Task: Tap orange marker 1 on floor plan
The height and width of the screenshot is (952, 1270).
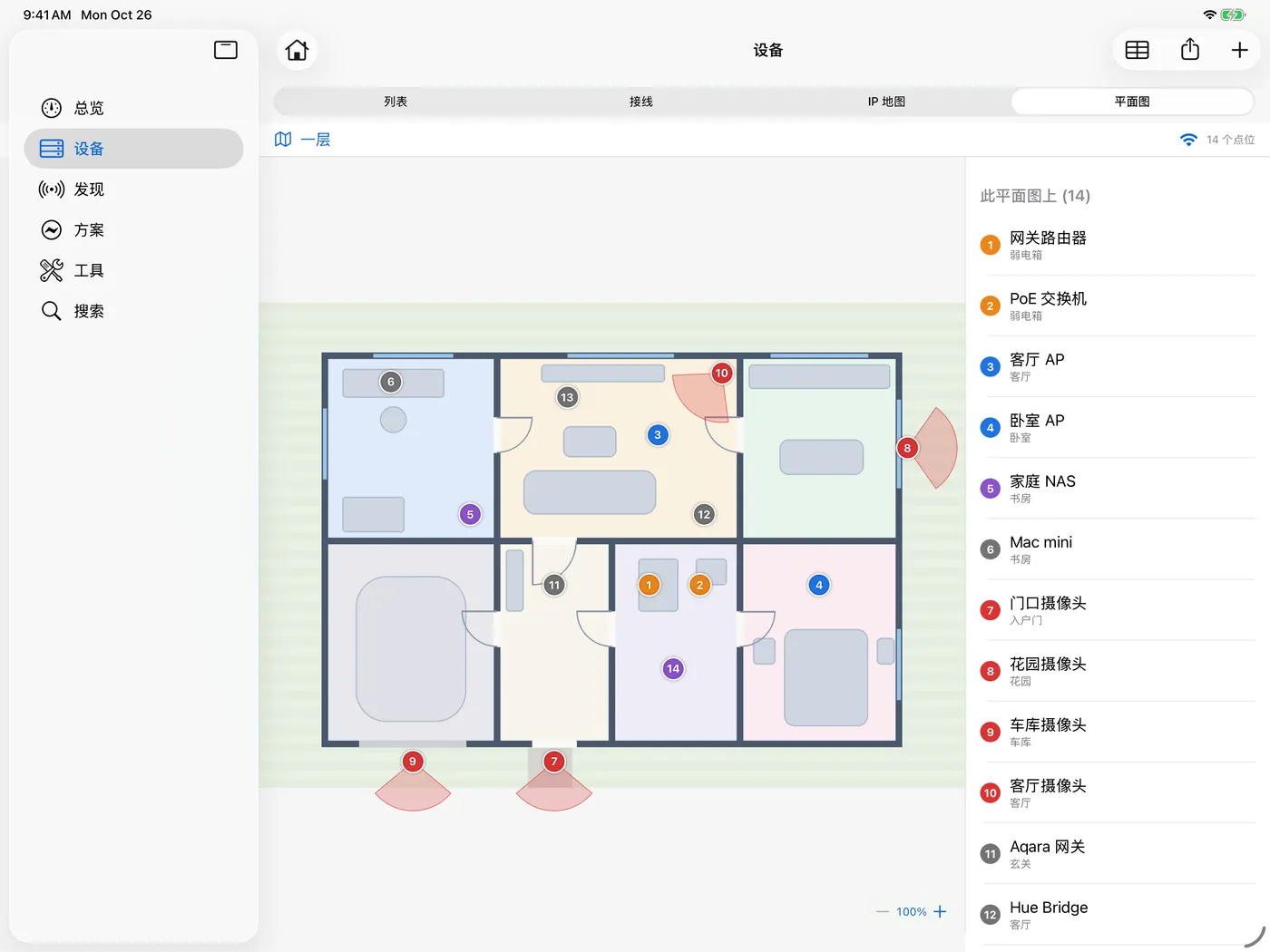Action: point(649,585)
